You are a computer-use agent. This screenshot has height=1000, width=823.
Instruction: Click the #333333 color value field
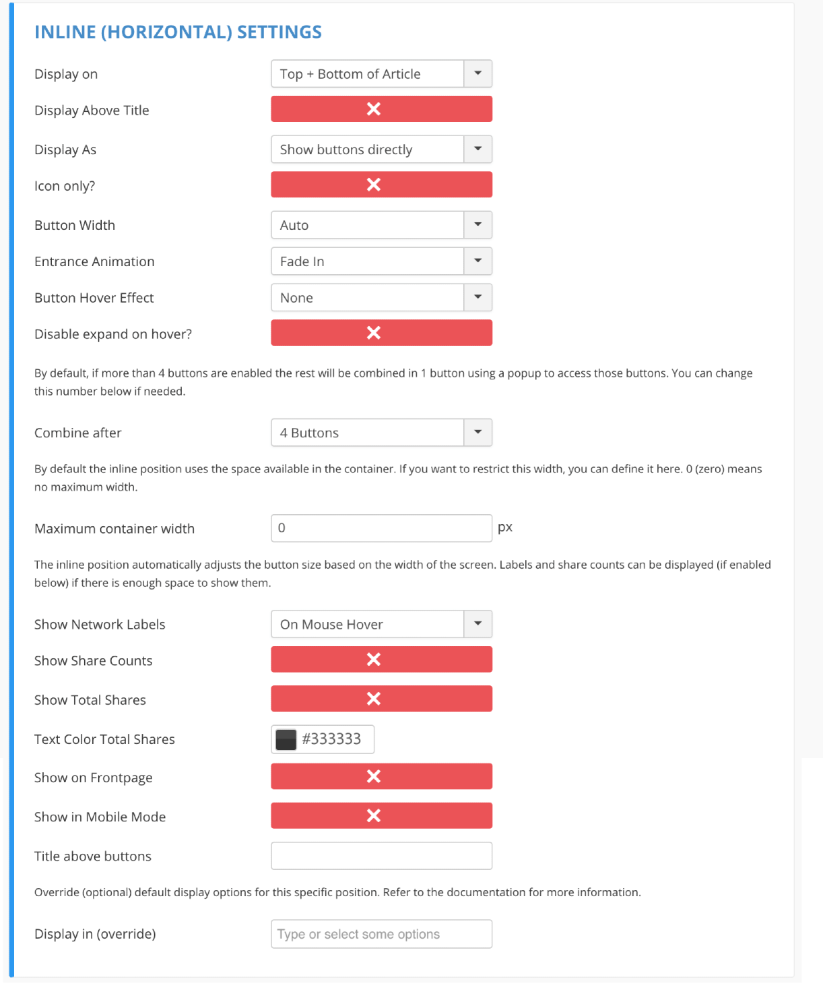(332, 739)
